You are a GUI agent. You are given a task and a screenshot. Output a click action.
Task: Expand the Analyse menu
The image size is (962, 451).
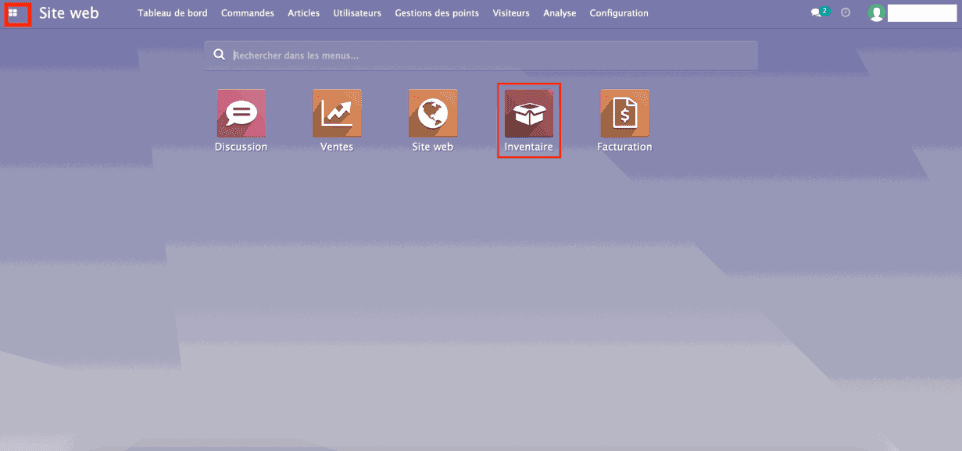pyautogui.click(x=560, y=13)
